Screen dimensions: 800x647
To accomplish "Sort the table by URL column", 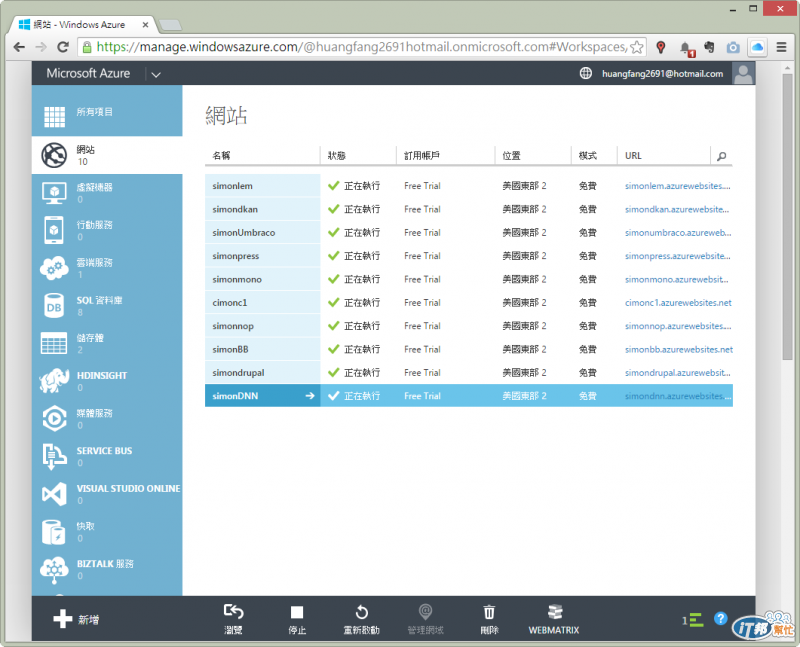I will pos(633,156).
